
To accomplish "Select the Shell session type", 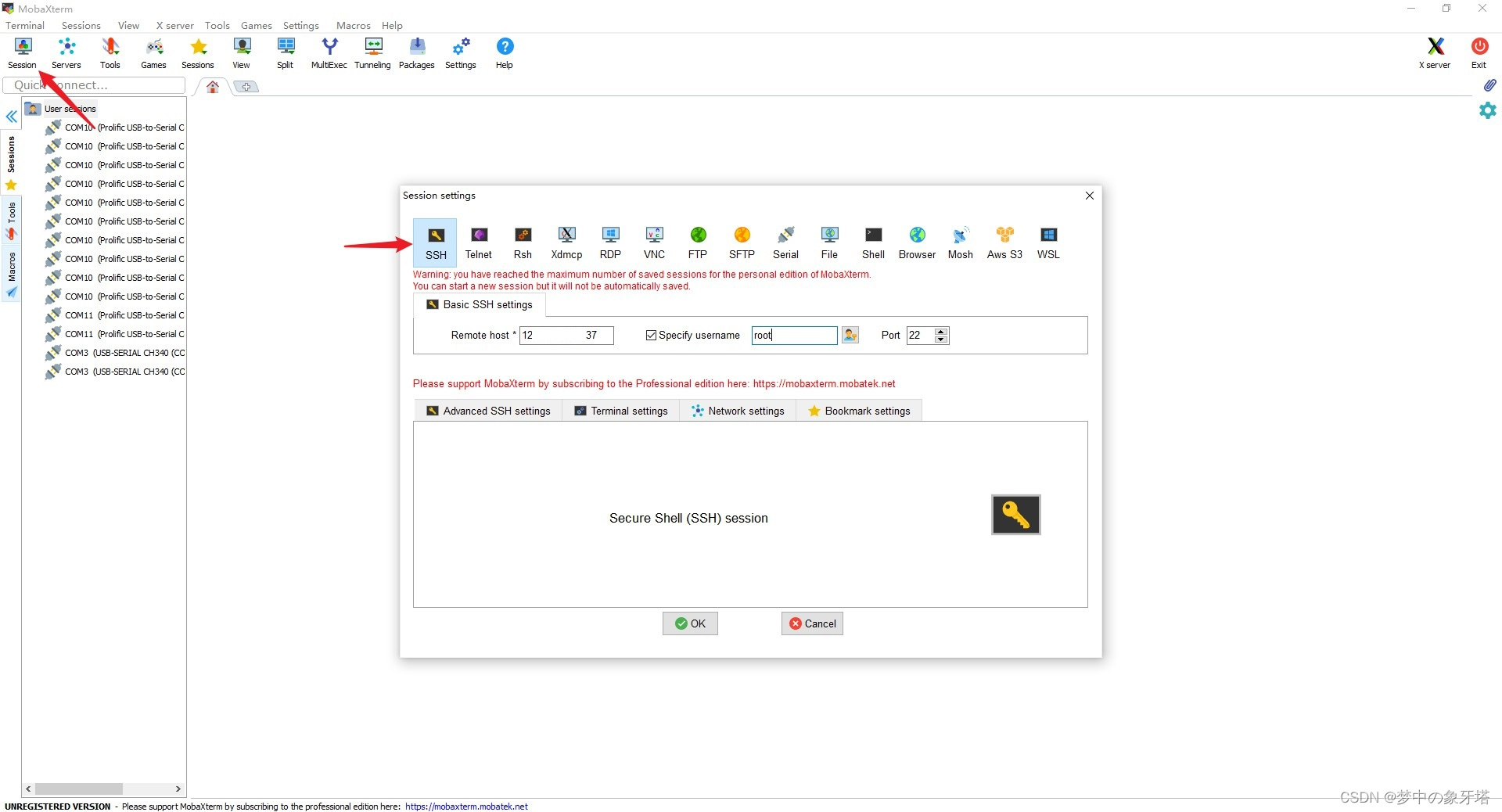I will 873,243.
